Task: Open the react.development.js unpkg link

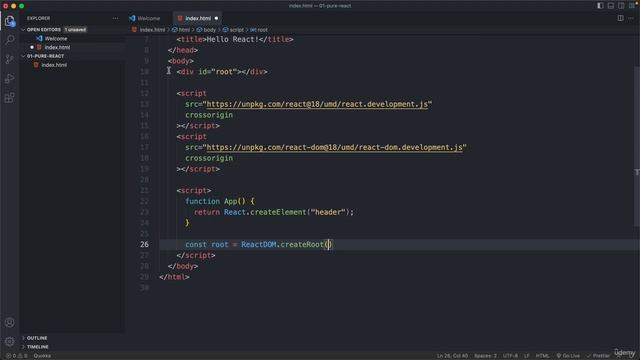Action: coord(317,104)
